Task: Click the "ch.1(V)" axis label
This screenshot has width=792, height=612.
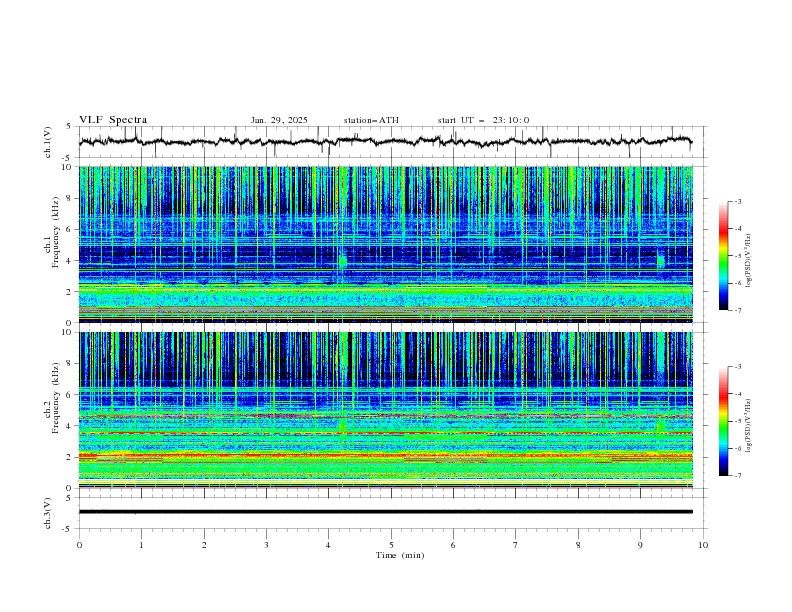Action: click(x=48, y=142)
